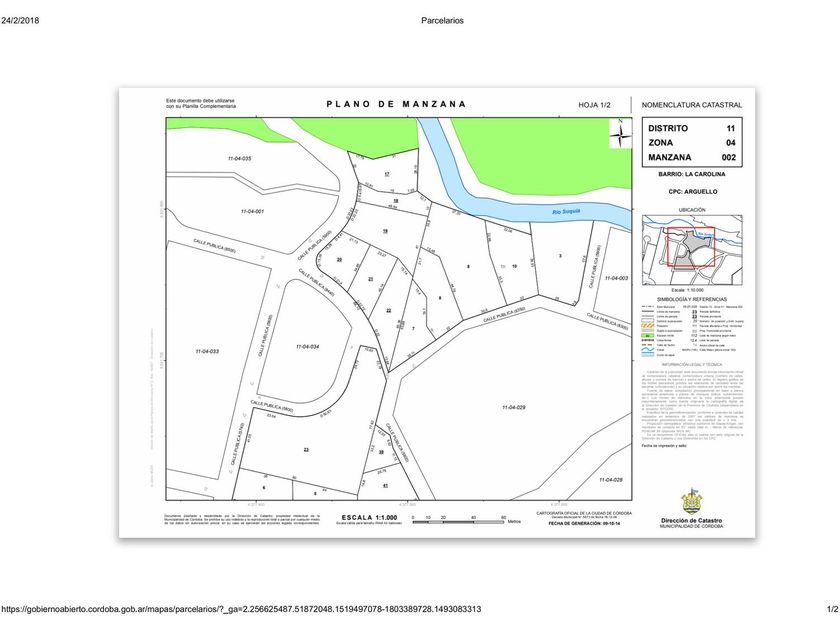840x630 pixels.
Task: Click parcel number 39 on the map
Action: click(x=381, y=452)
